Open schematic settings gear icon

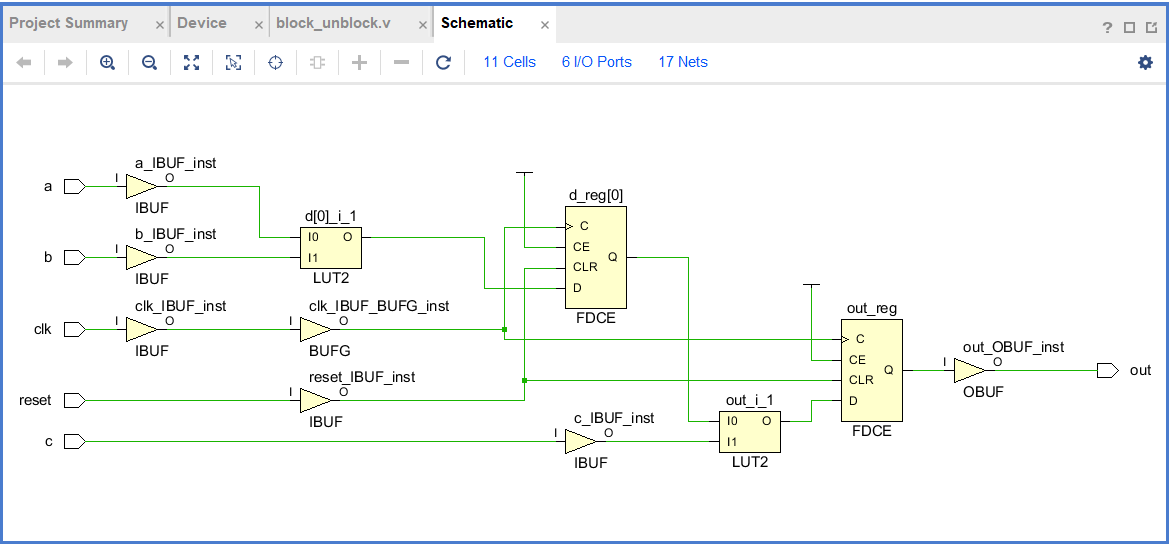[x=1145, y=63]
